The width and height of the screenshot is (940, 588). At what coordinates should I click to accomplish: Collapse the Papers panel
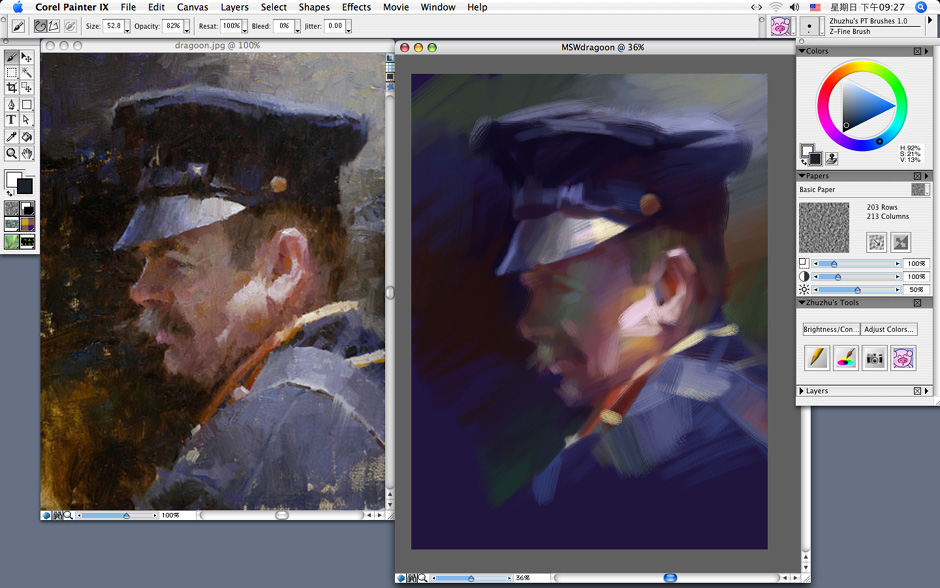coord(802,176)
